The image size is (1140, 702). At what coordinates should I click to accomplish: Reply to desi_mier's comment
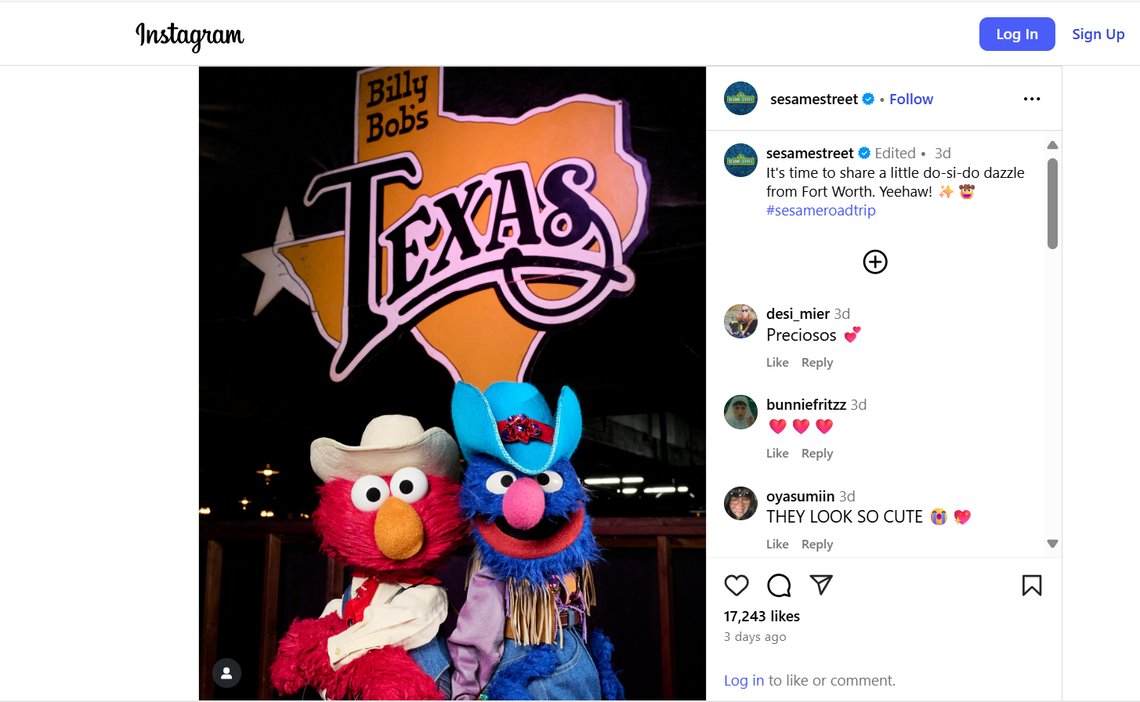817,363
